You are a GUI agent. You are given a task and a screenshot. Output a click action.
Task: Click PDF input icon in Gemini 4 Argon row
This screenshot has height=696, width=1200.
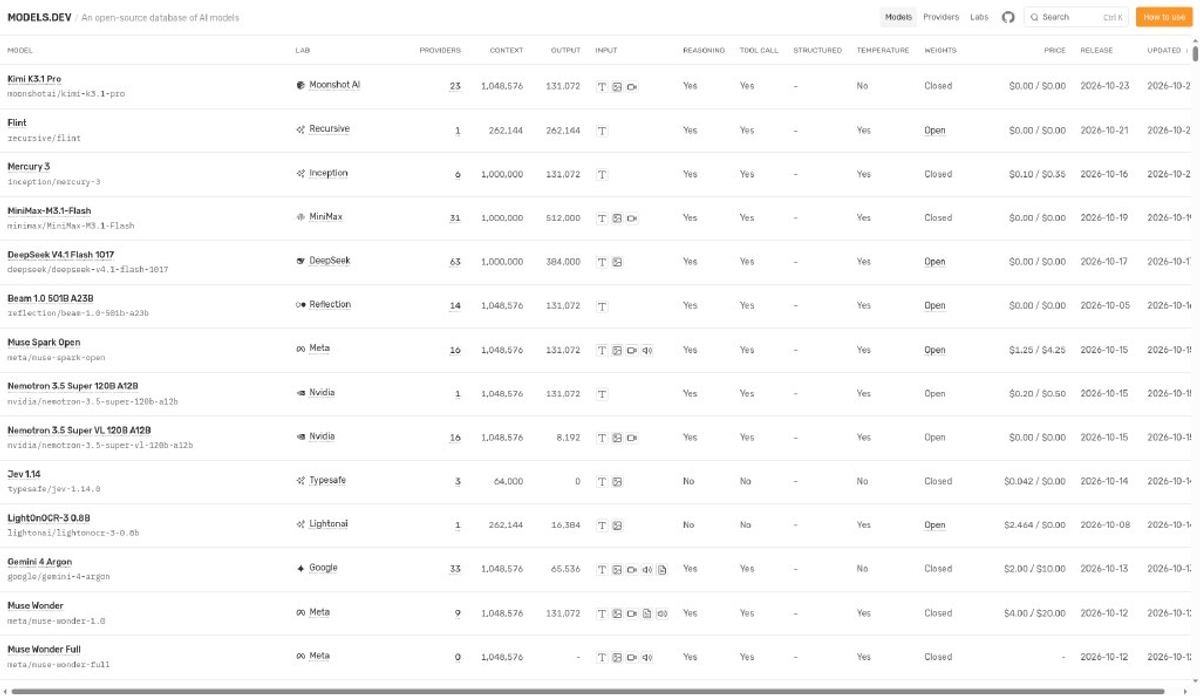coord(662,569)
